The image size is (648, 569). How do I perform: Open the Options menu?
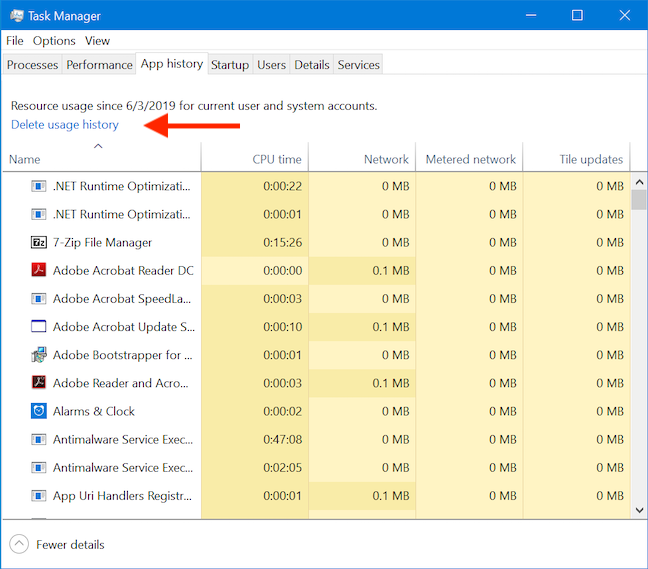[x=54, y=41]
